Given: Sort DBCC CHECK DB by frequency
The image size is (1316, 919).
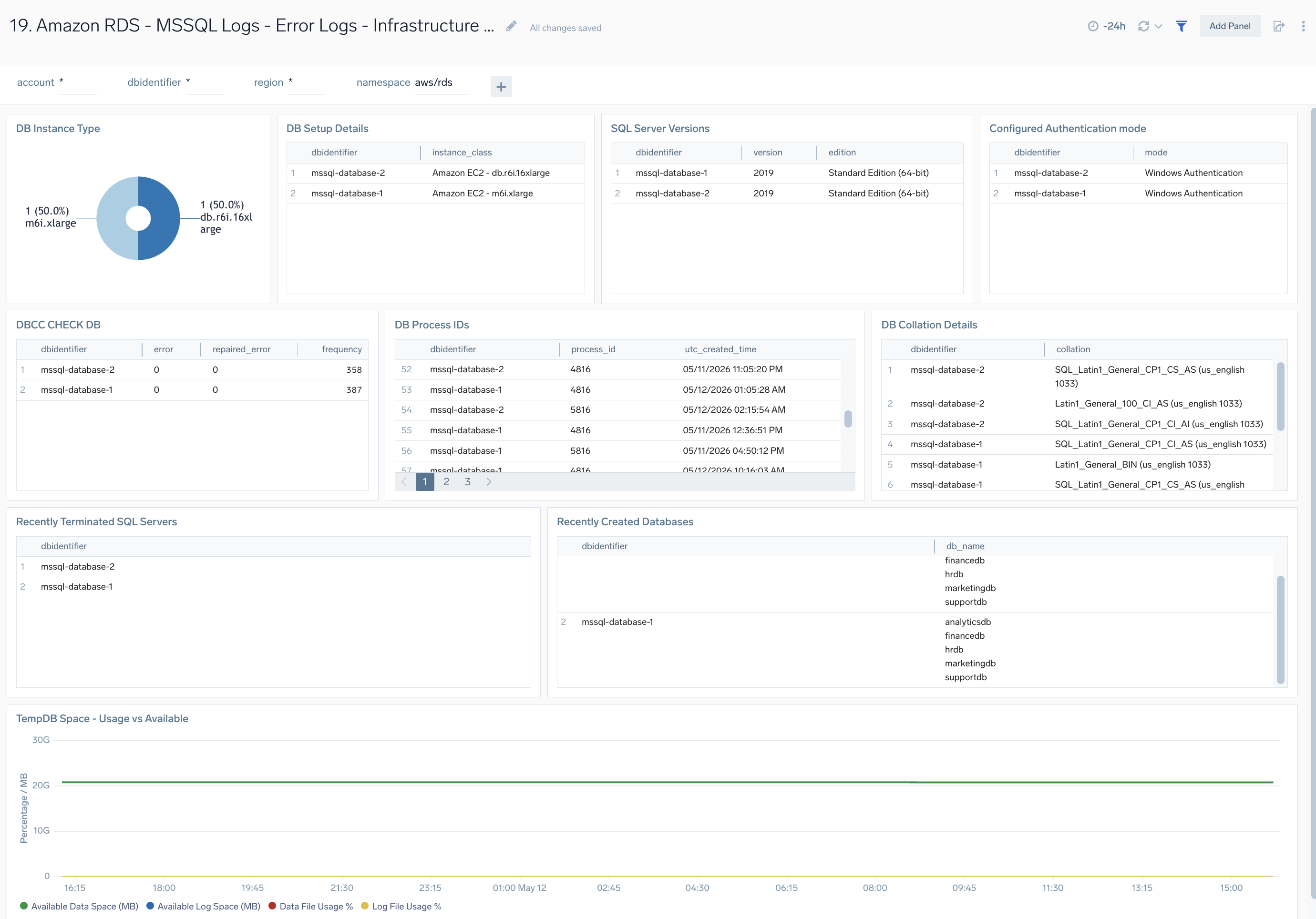Looking at the screenshot, I should (x=341, y=349).
